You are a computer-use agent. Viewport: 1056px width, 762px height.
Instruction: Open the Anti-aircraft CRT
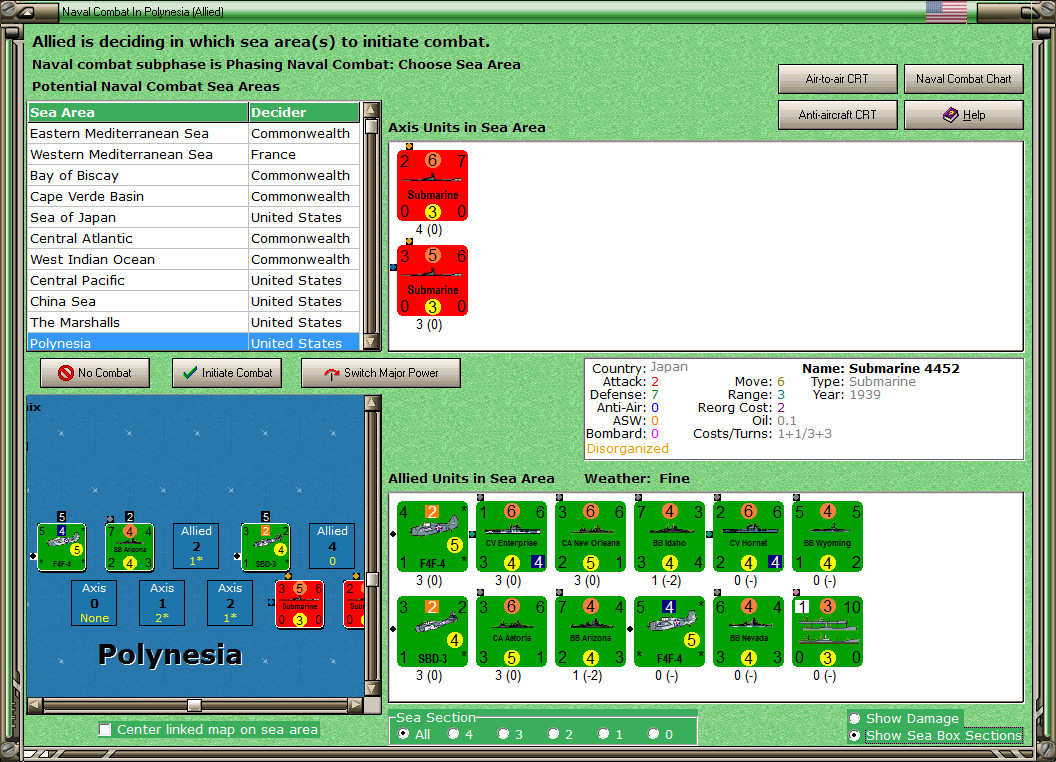[838, 115]
